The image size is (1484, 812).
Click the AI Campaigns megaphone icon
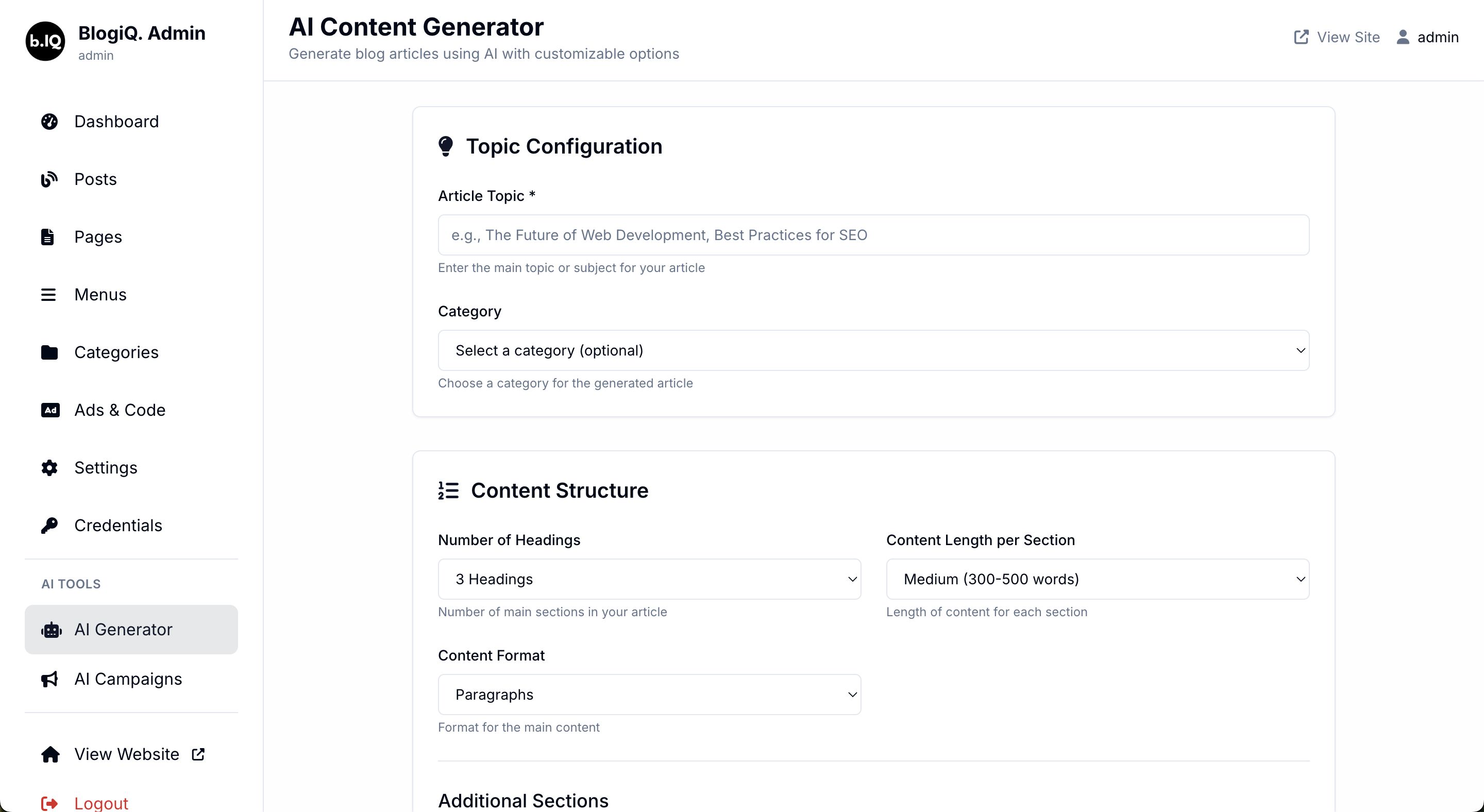click(49, 679)
